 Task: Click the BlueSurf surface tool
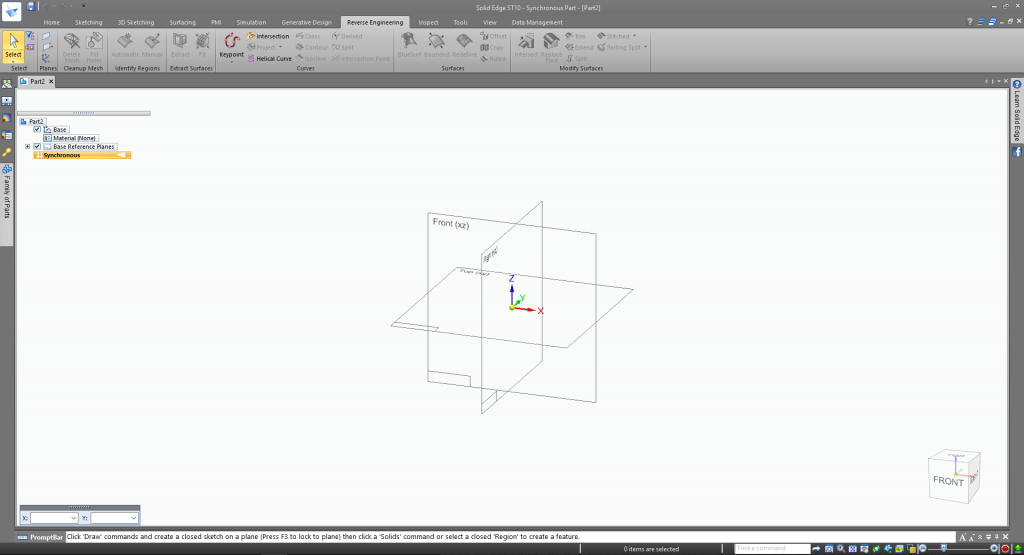click(409, 46)
